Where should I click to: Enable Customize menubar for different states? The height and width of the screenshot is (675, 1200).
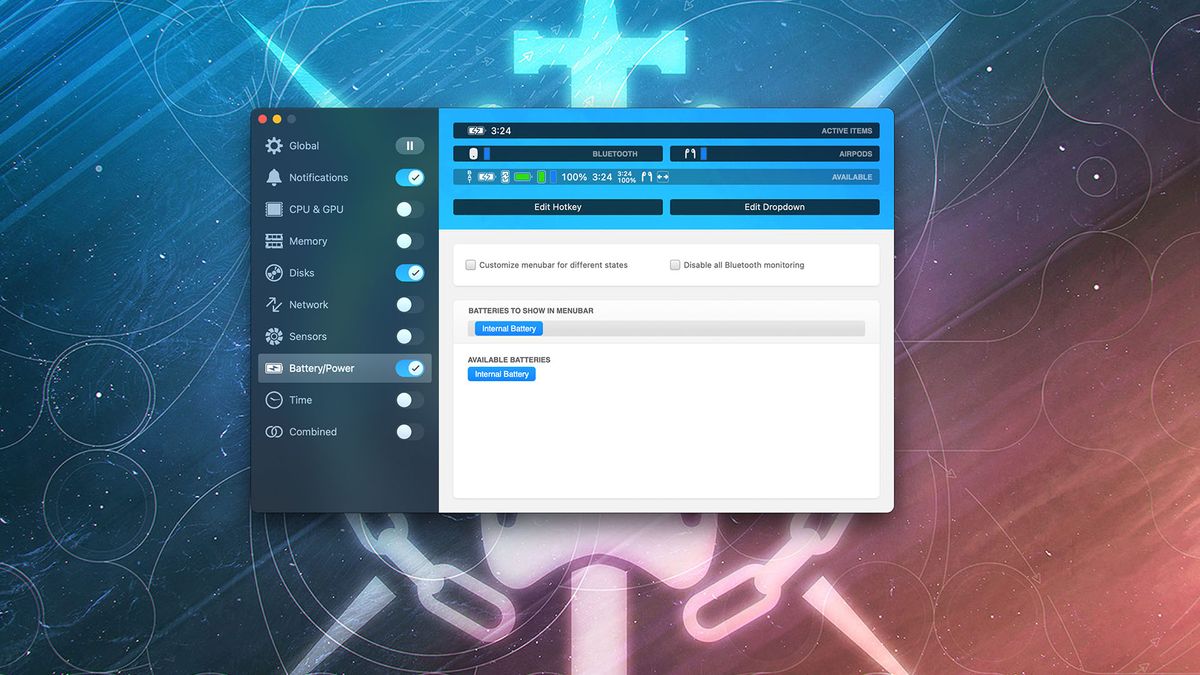click(x=470, y=264)
